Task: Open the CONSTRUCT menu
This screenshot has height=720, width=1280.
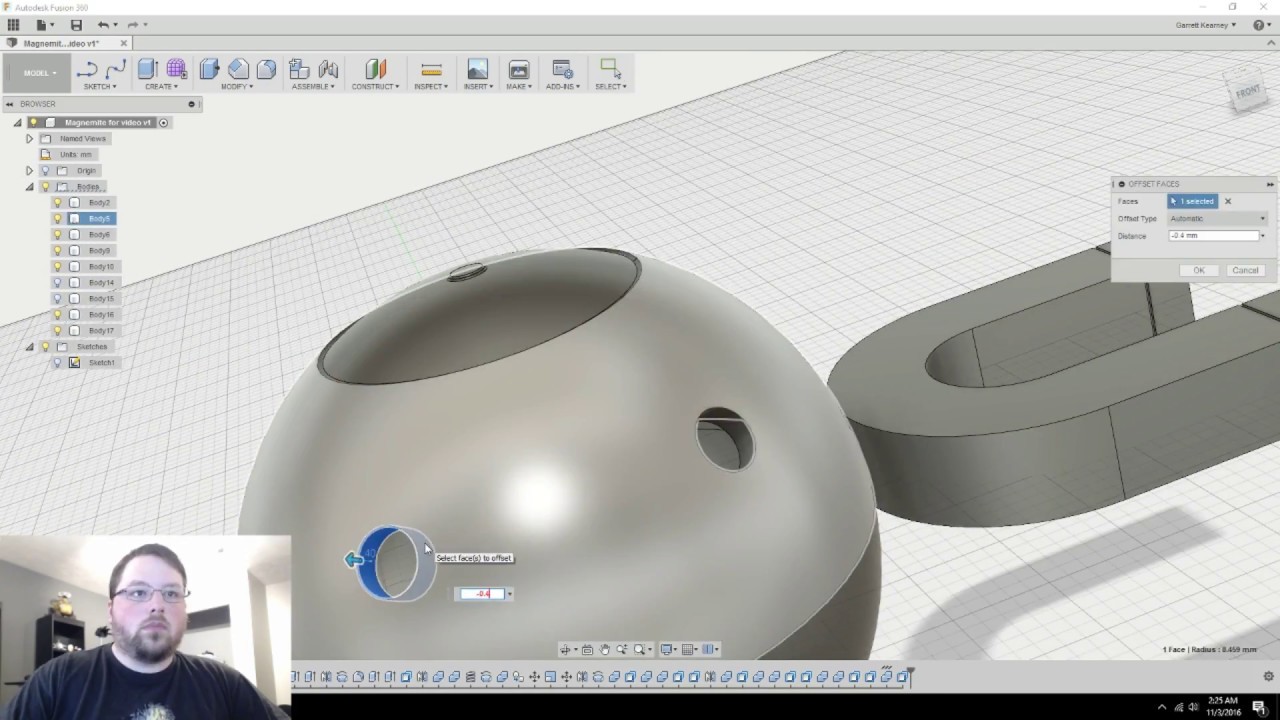Action: [x=375, y=87]
